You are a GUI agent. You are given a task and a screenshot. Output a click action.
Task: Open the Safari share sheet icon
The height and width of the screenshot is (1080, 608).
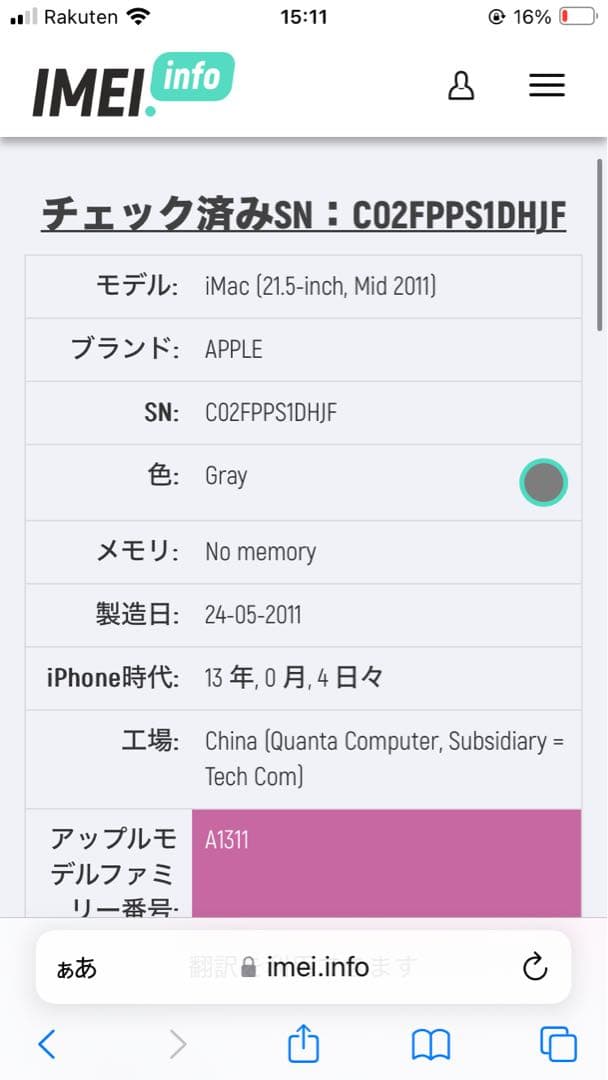303,1044
